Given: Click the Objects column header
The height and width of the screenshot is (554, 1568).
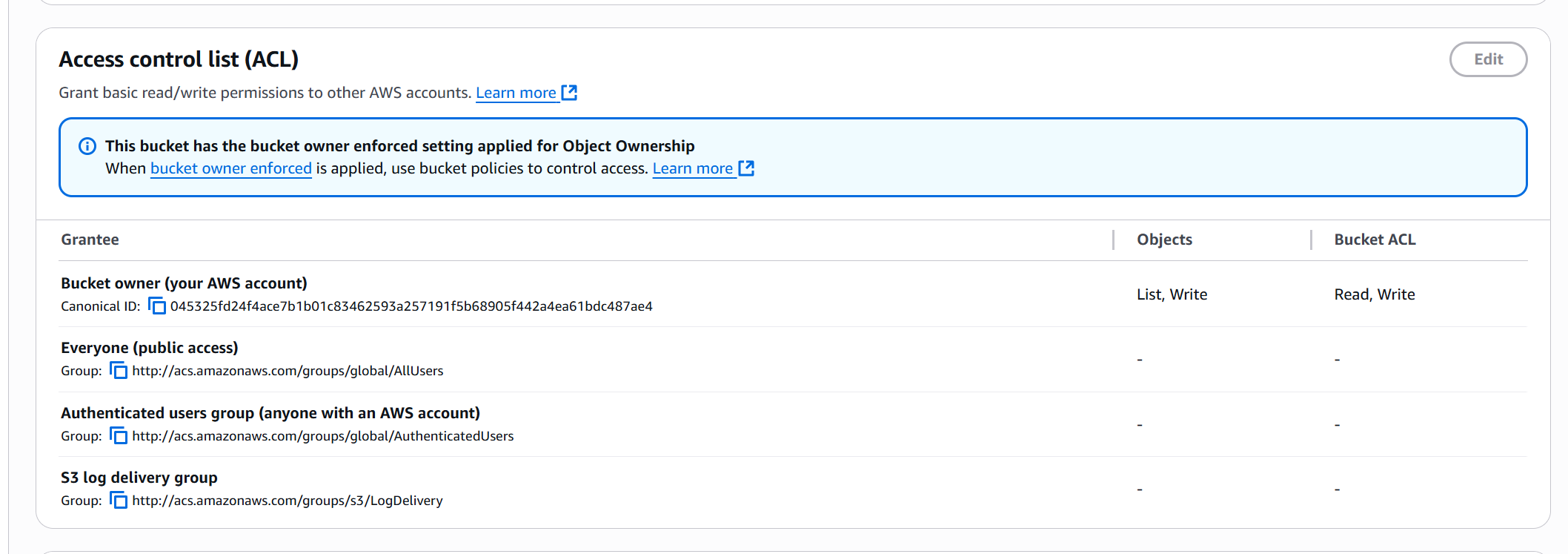Looking at the screenshot, I should (1164, 240).
